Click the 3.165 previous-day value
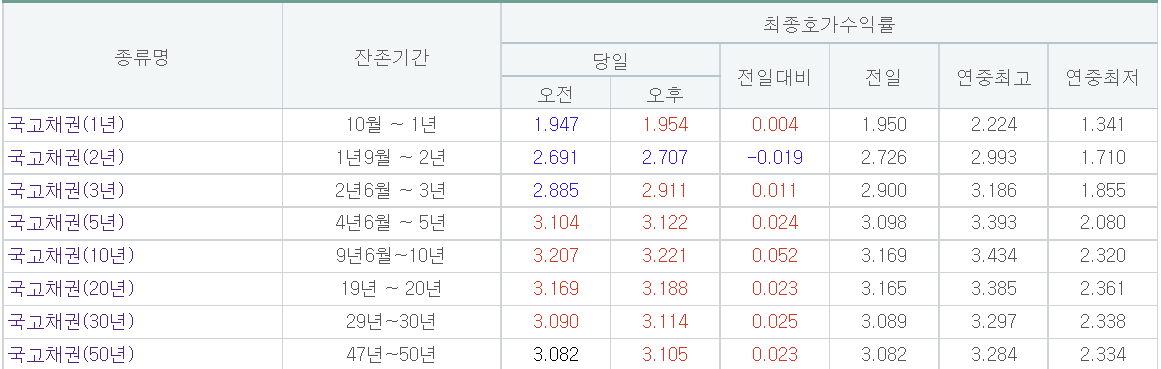 click(x=884, y=289)
